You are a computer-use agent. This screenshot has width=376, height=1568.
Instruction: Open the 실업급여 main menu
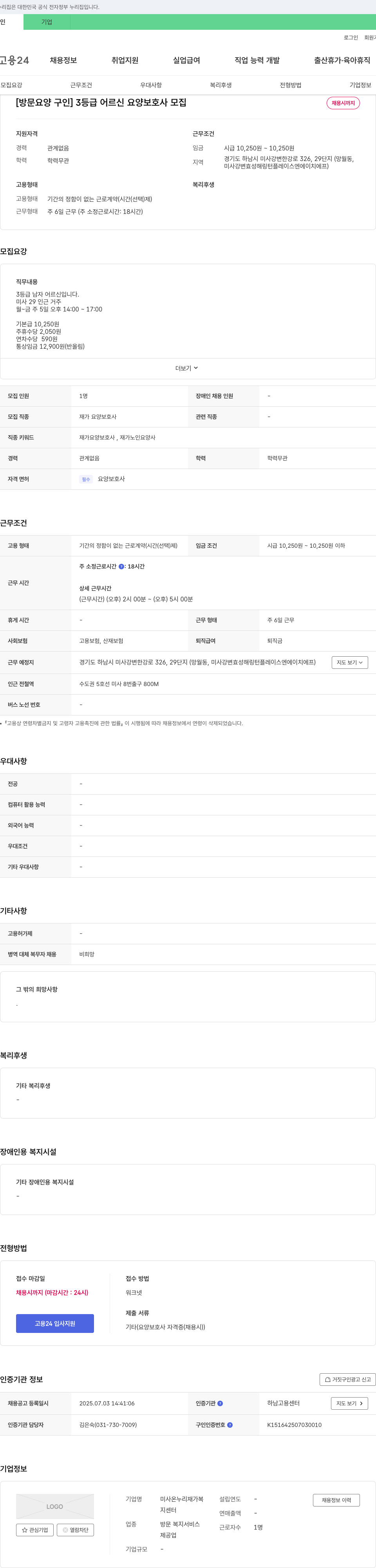(186, 60)
